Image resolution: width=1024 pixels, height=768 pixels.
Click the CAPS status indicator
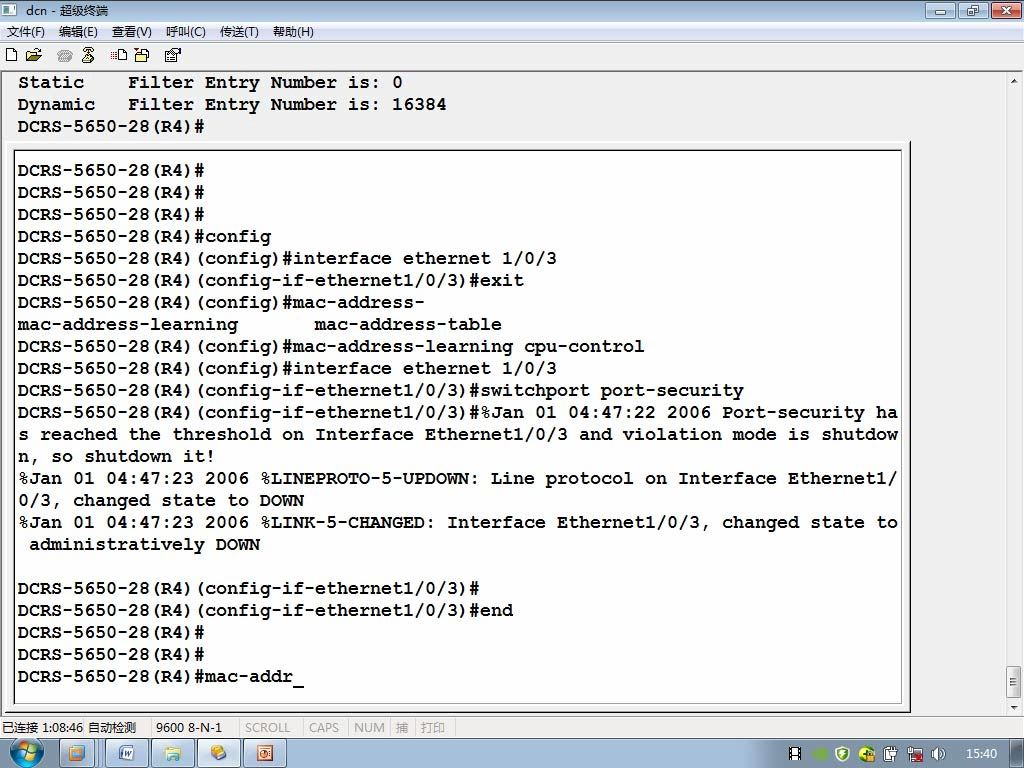click(324, 728)
